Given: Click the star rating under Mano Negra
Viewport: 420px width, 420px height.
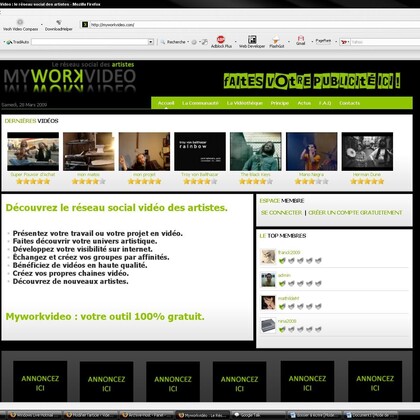Looking at the screenshot, I should point(311,181).
